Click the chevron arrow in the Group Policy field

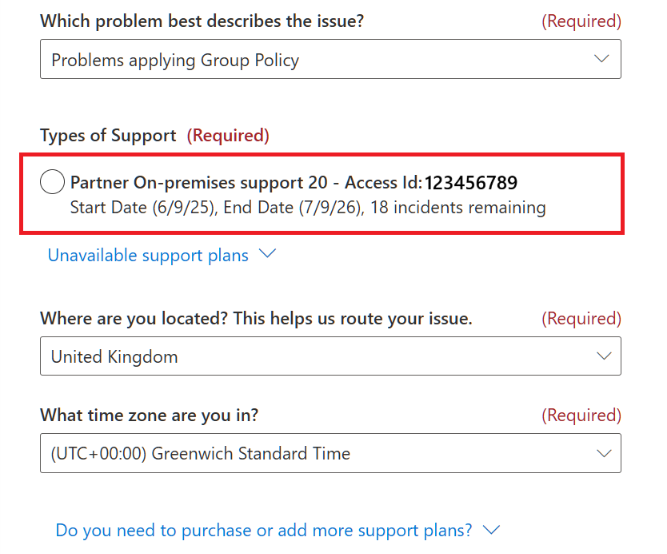602,59
